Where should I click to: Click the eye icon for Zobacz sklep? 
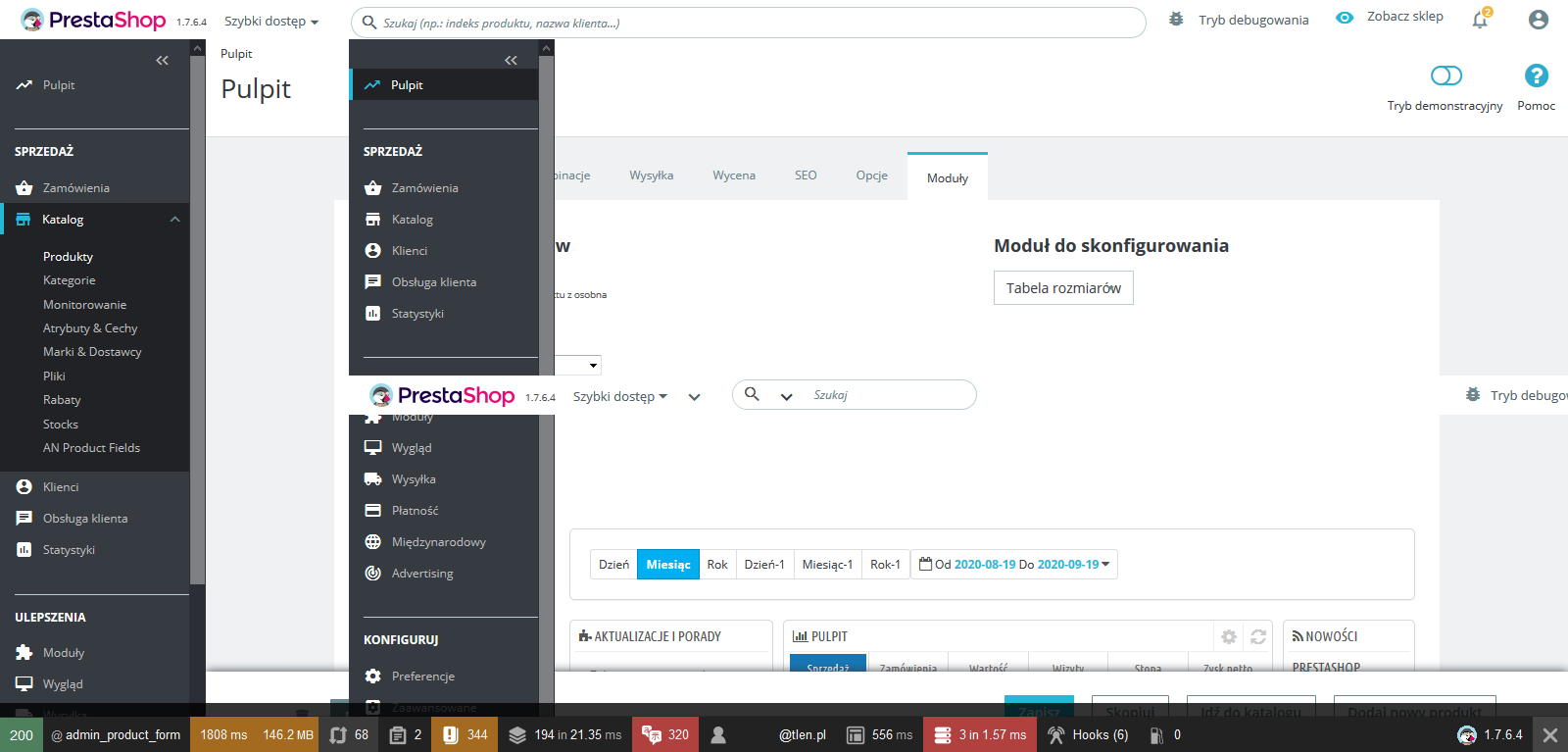tap(1345, 18)
